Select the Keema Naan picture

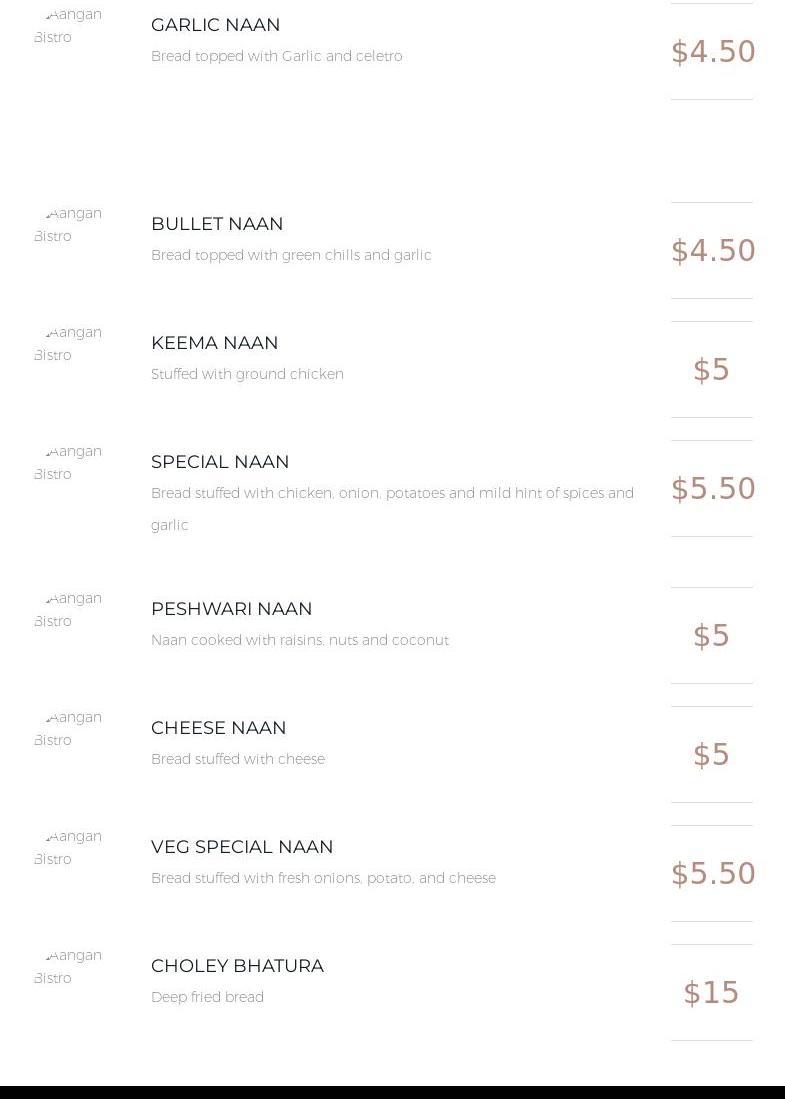coord(68,344)
